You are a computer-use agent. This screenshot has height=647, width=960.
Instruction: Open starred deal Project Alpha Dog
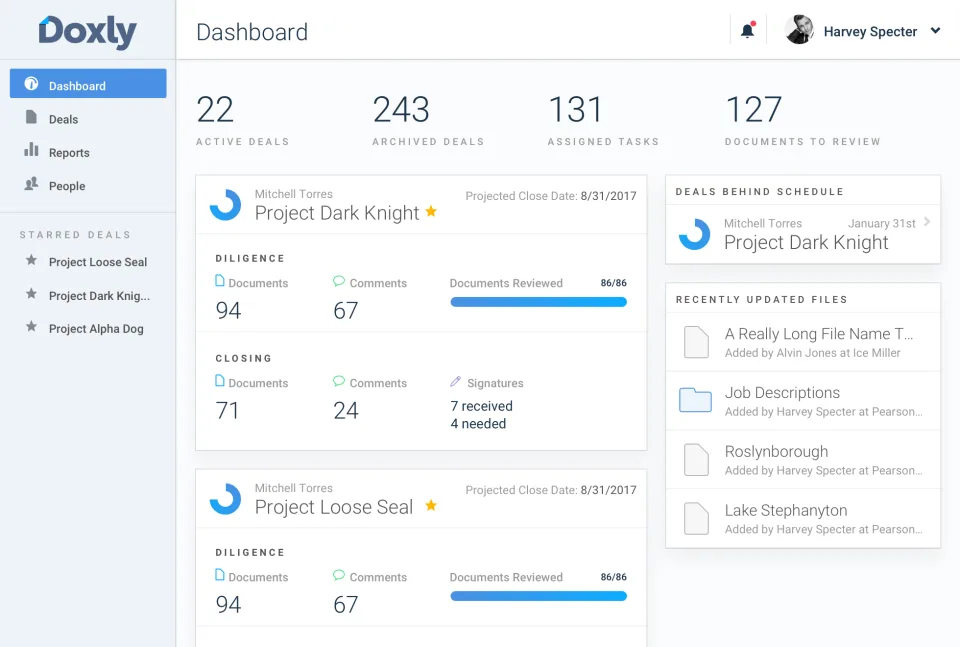(x=96, y=329)
